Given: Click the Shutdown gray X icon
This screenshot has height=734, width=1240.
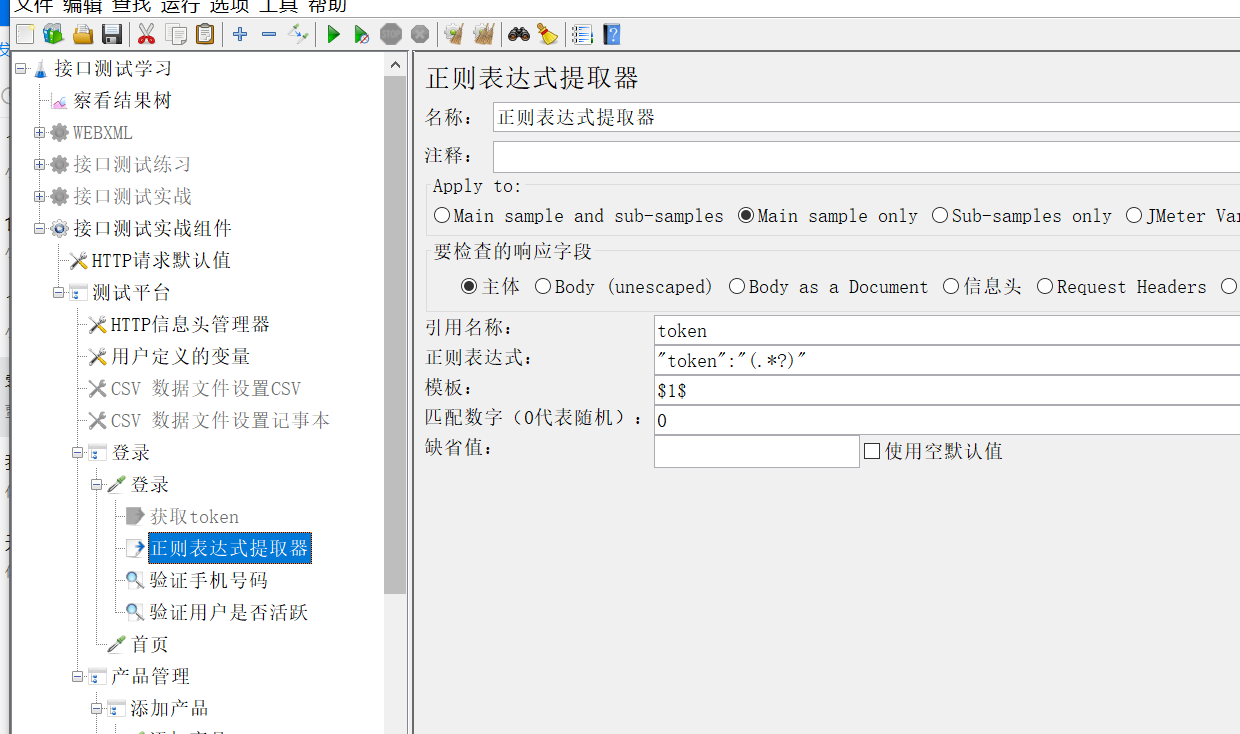Looking at the screenshot, I should [420, 34].
